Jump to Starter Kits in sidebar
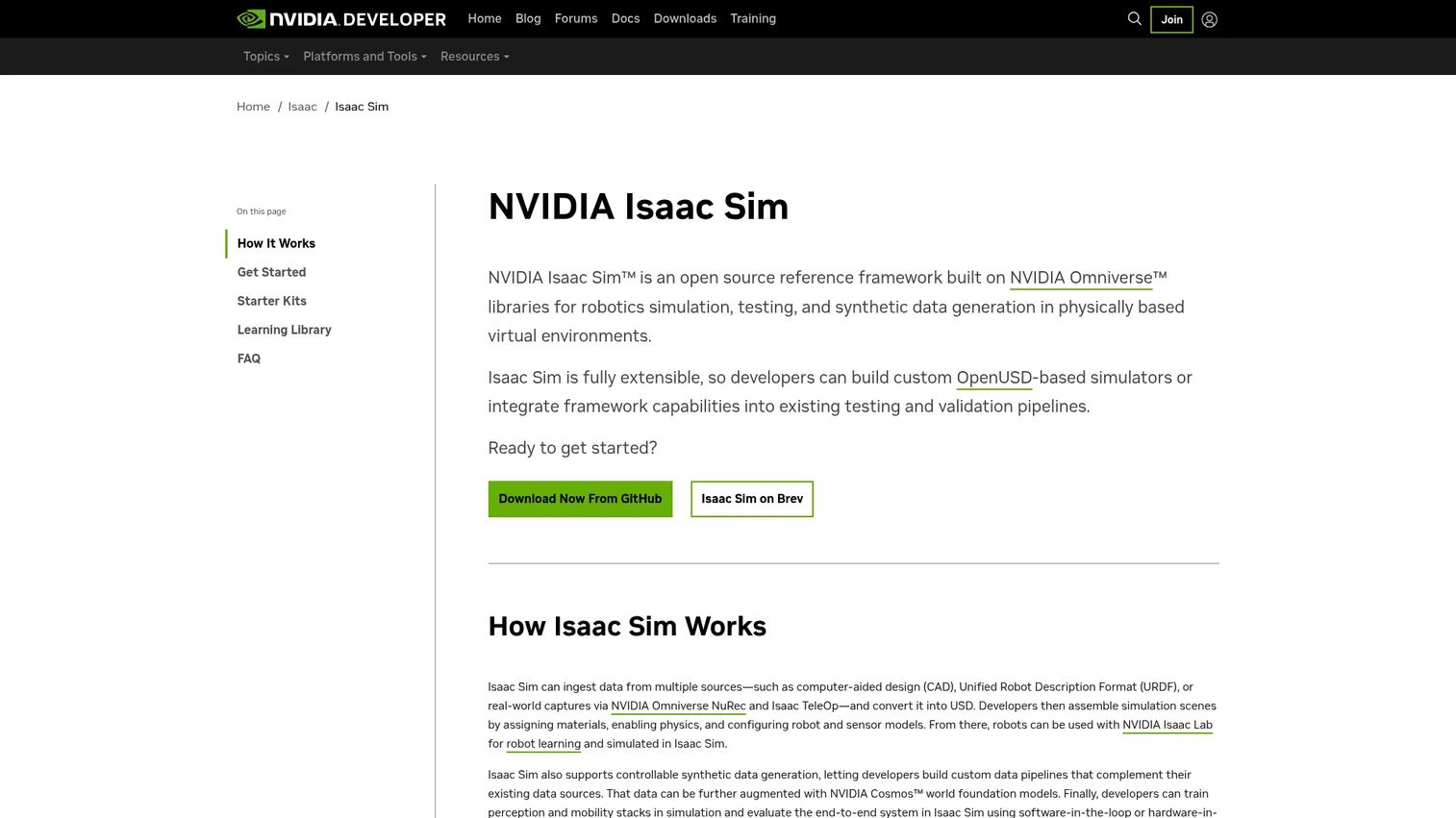Viewport: 1456px width, 818px height. (x=272, y=301)
